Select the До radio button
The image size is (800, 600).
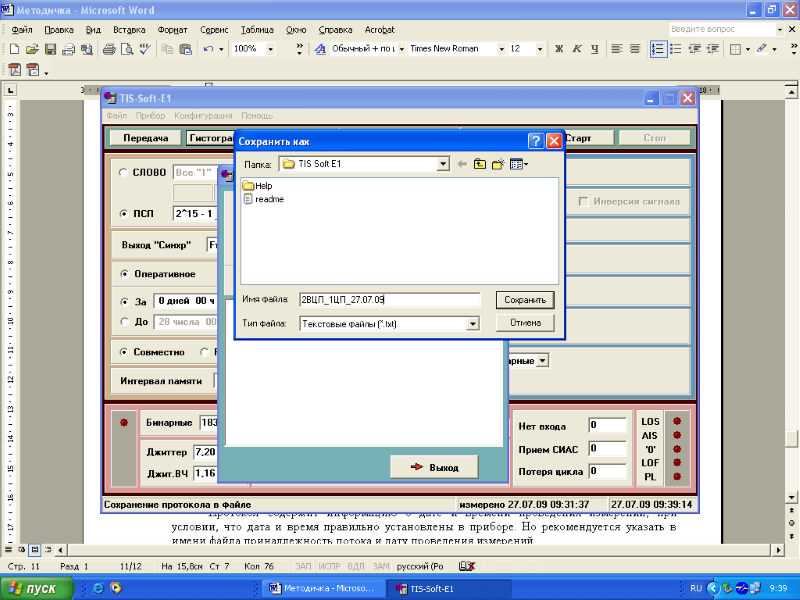pyautogui.click(x=124, y=321)
